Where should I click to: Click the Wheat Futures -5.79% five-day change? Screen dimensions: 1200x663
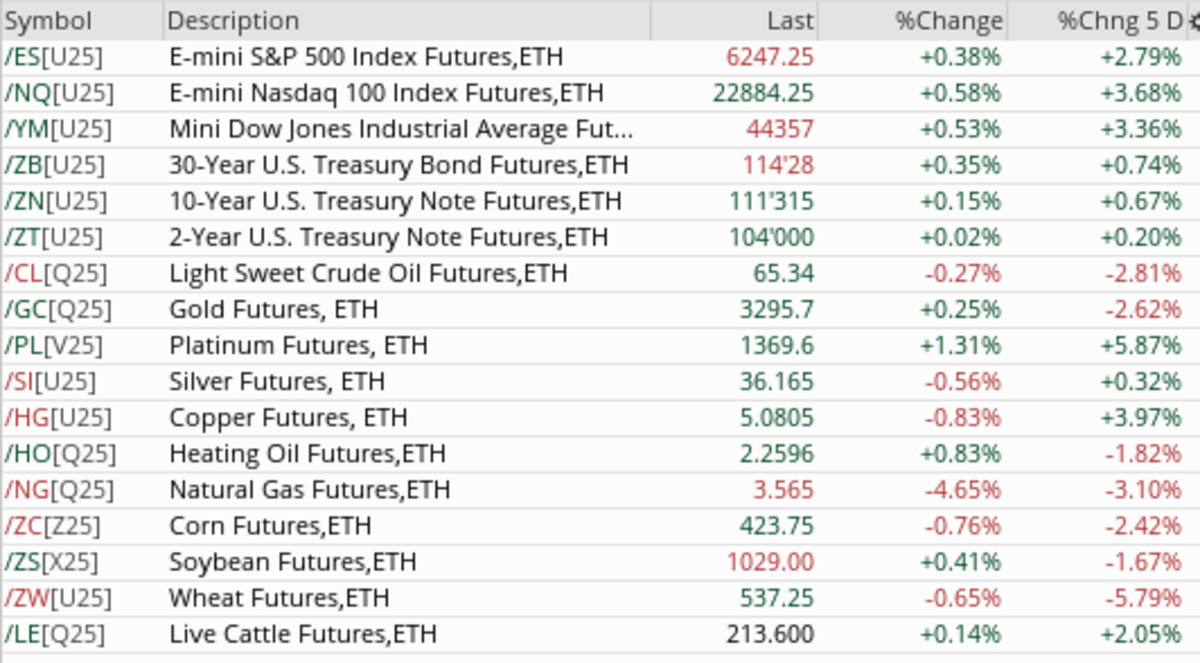[x=1142, y=597]
